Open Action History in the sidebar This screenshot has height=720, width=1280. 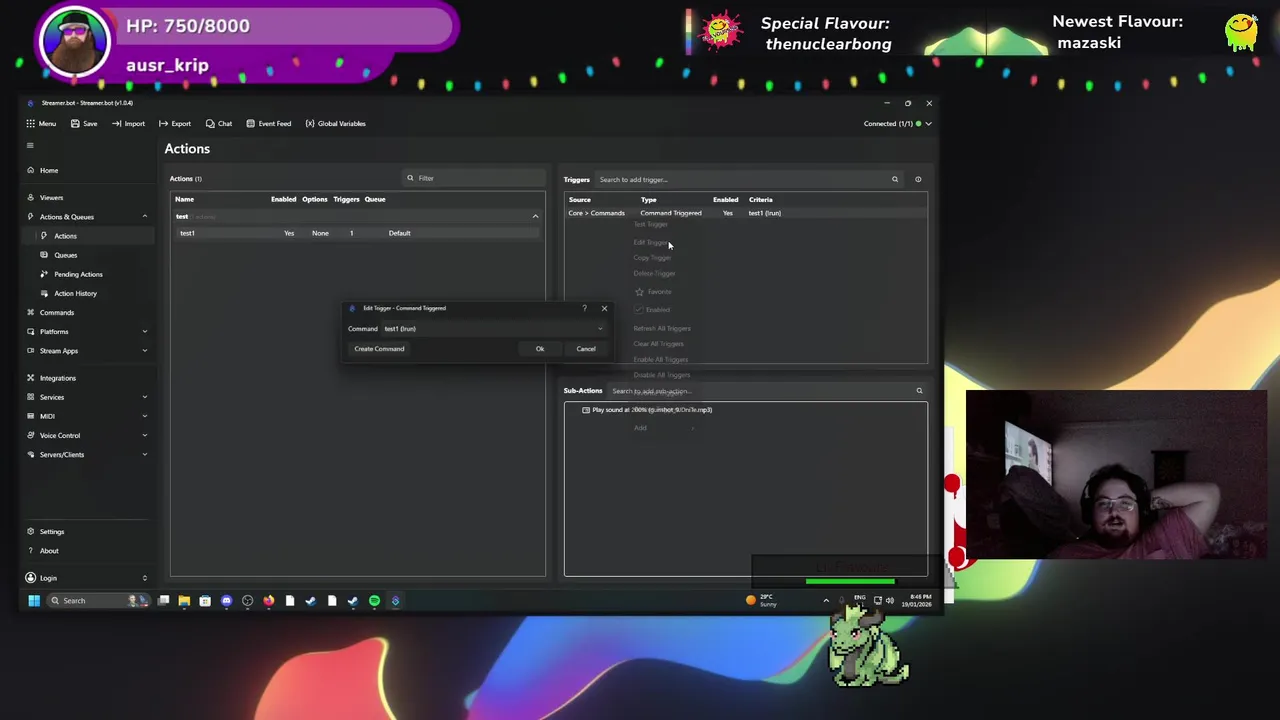(x=75, y=293)
